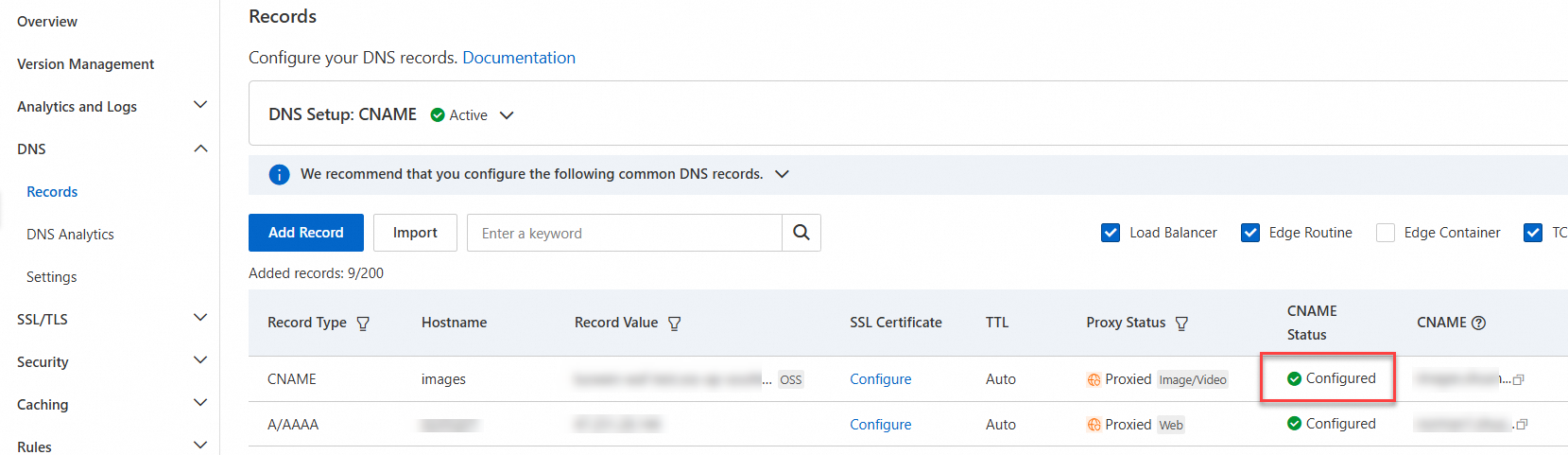
Task: Click Configure SSL for images record
Action: [x=881, y=379]
